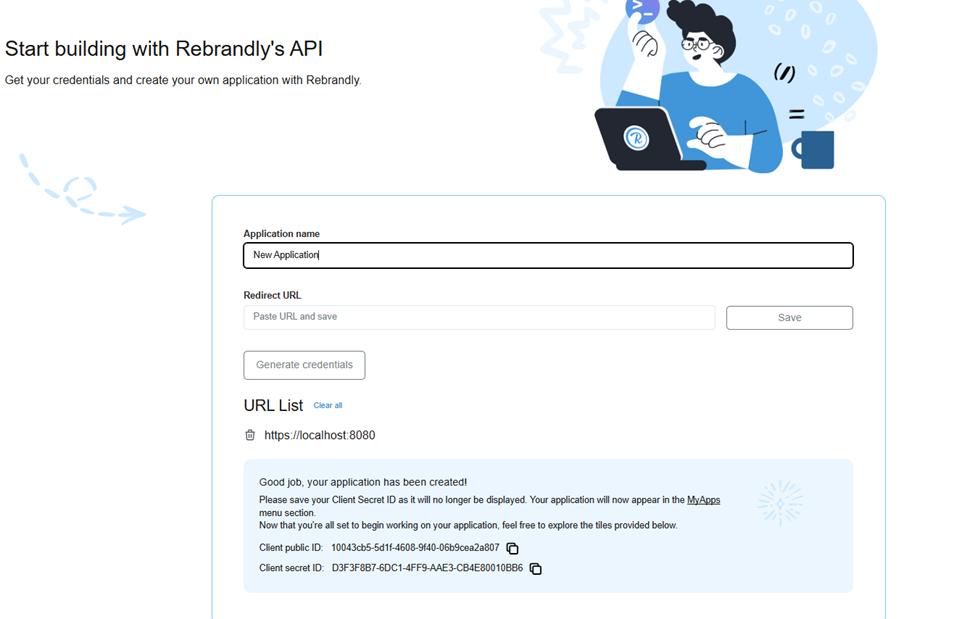Click the 'Start building with Rebrandly's API' heading
This screenshot has height=619, width=975.
click(x=164, y=49)
